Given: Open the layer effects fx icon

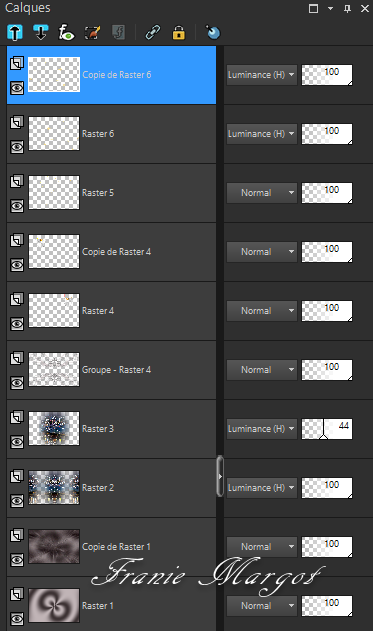Looking at the screenshot, I should click(x=66, y=33).
